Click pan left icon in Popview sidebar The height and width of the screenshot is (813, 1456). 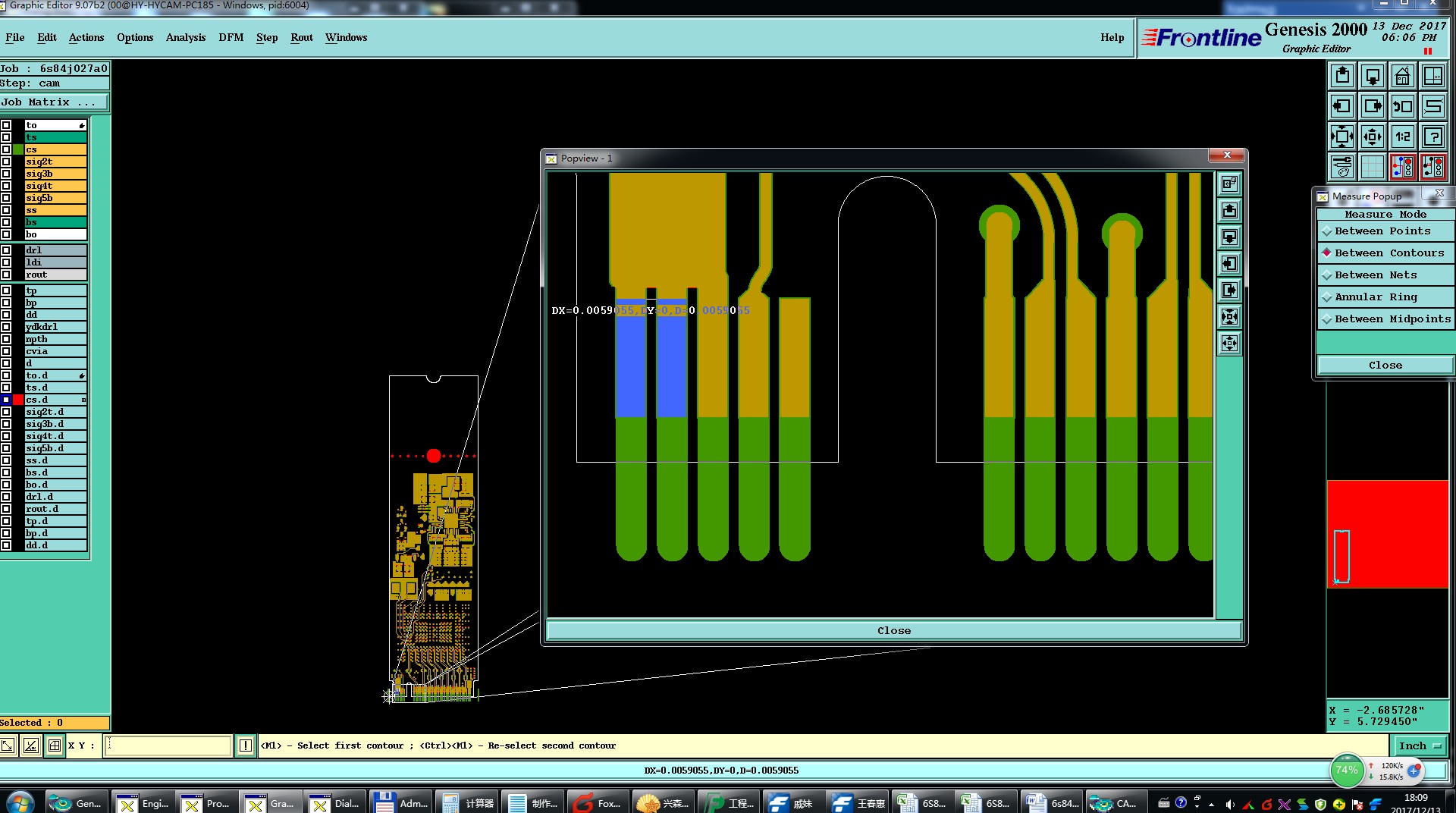tap(1229, 263)
